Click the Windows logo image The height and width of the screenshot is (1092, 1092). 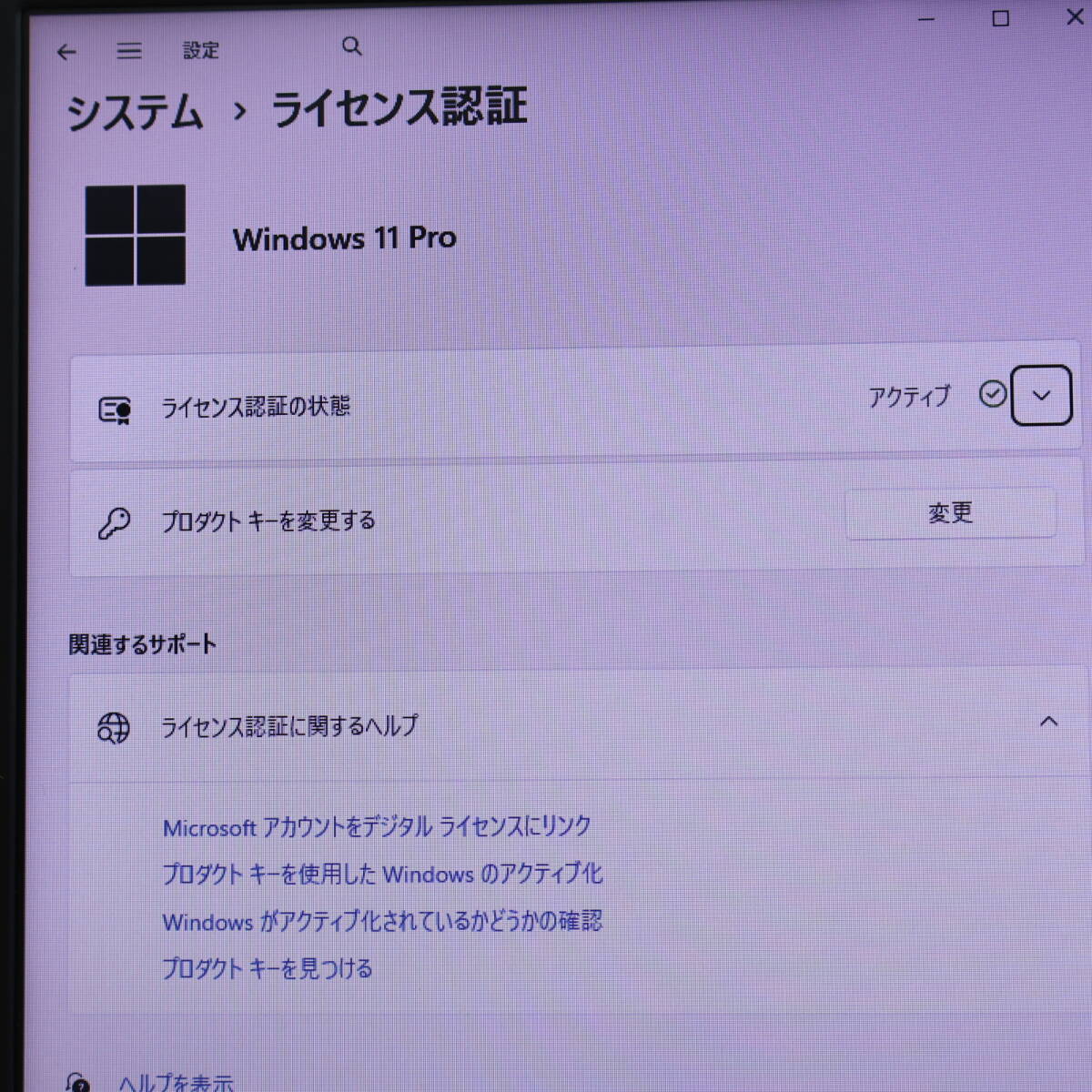(136, 236)
